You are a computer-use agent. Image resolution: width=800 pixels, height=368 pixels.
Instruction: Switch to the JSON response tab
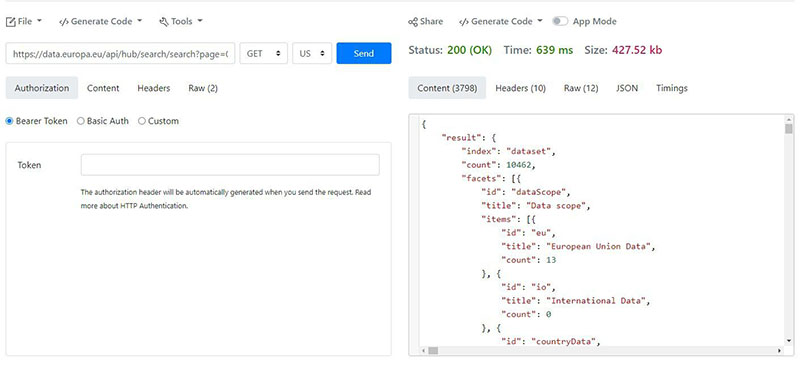[627, 88]
